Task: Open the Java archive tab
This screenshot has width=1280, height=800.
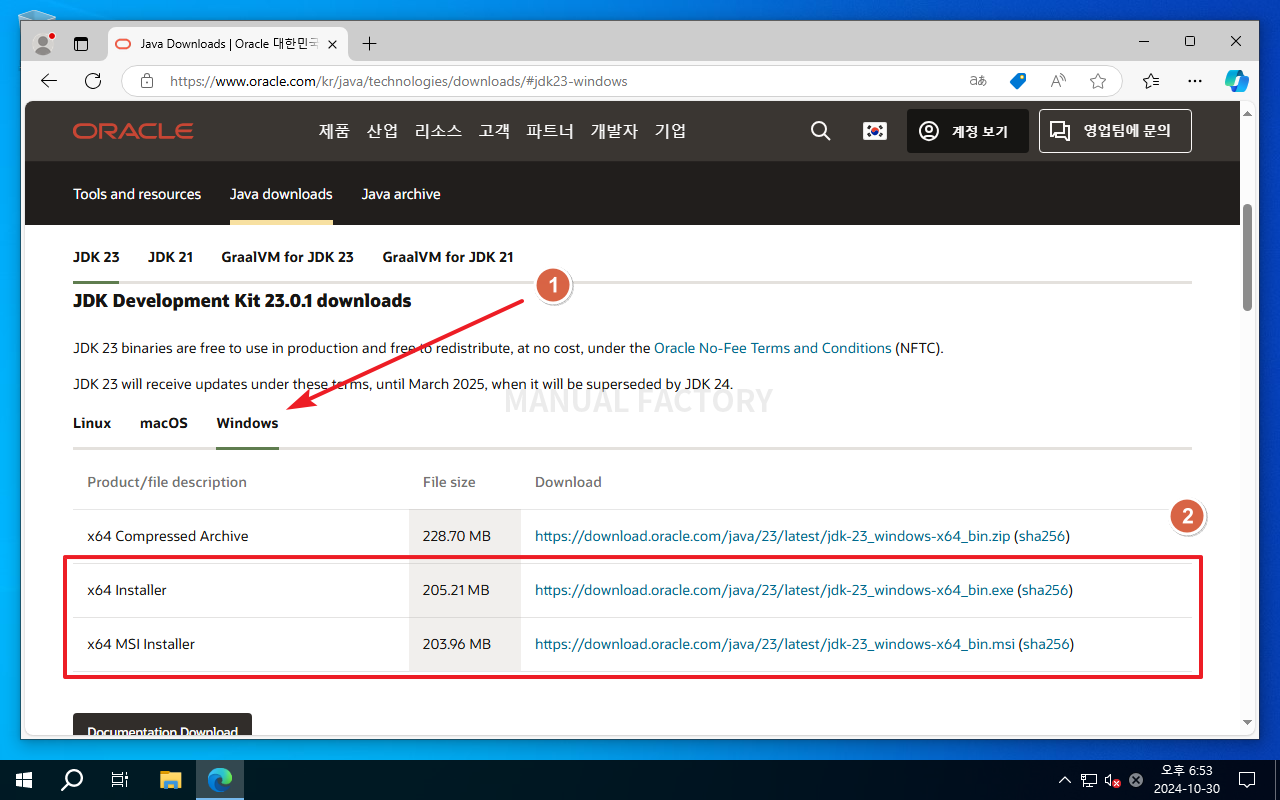Action: pyautogui.click(x=401, y=194)
